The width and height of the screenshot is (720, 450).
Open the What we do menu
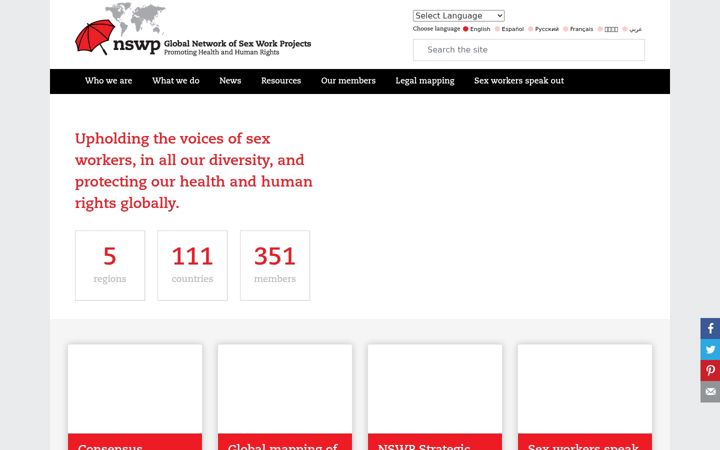[176, 81]
